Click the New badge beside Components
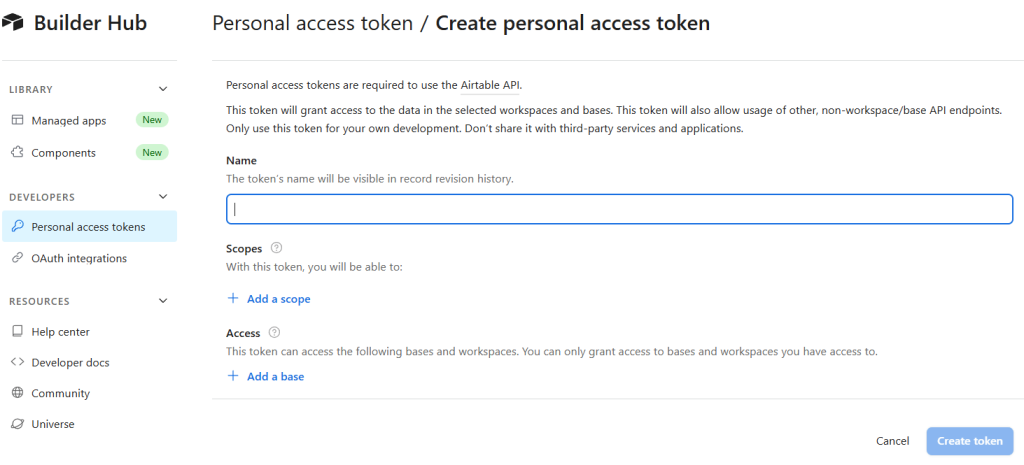 coord(152,152)
